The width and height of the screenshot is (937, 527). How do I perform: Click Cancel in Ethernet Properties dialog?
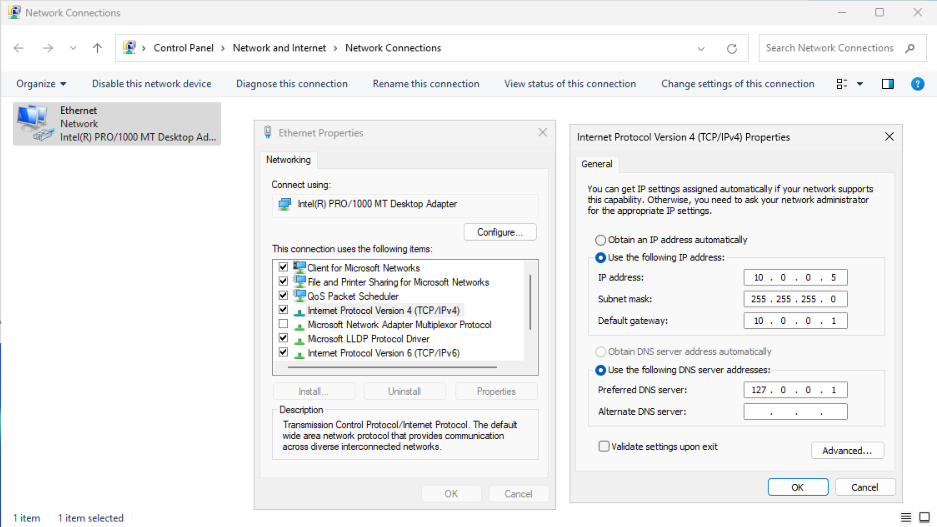[518, 494]
